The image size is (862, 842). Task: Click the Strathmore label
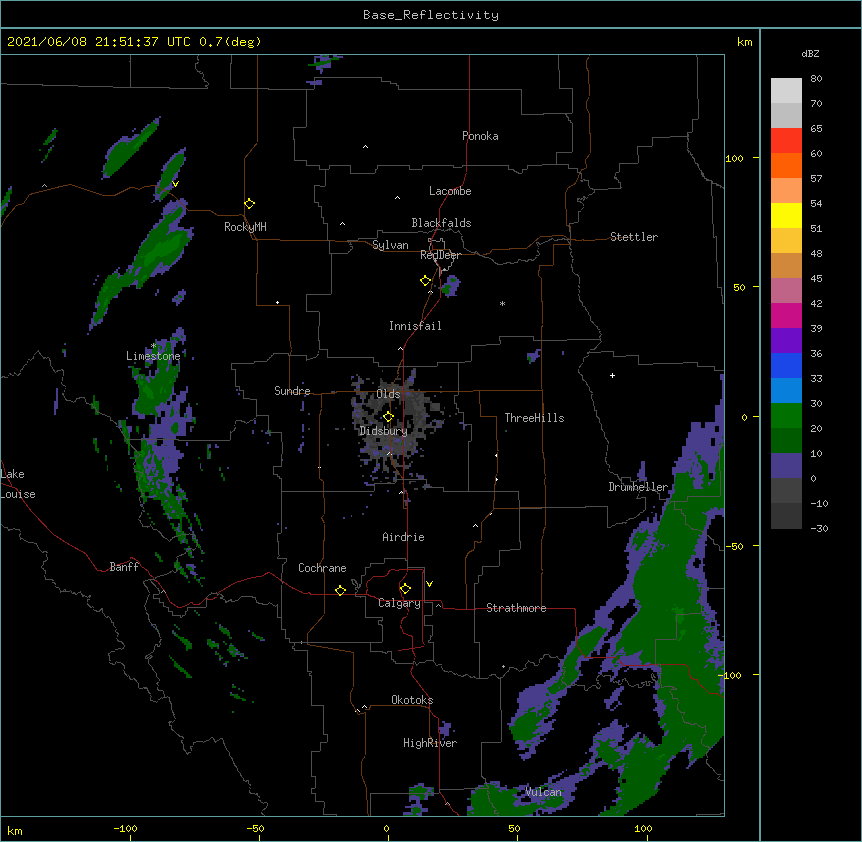click(x=516, y=608)
